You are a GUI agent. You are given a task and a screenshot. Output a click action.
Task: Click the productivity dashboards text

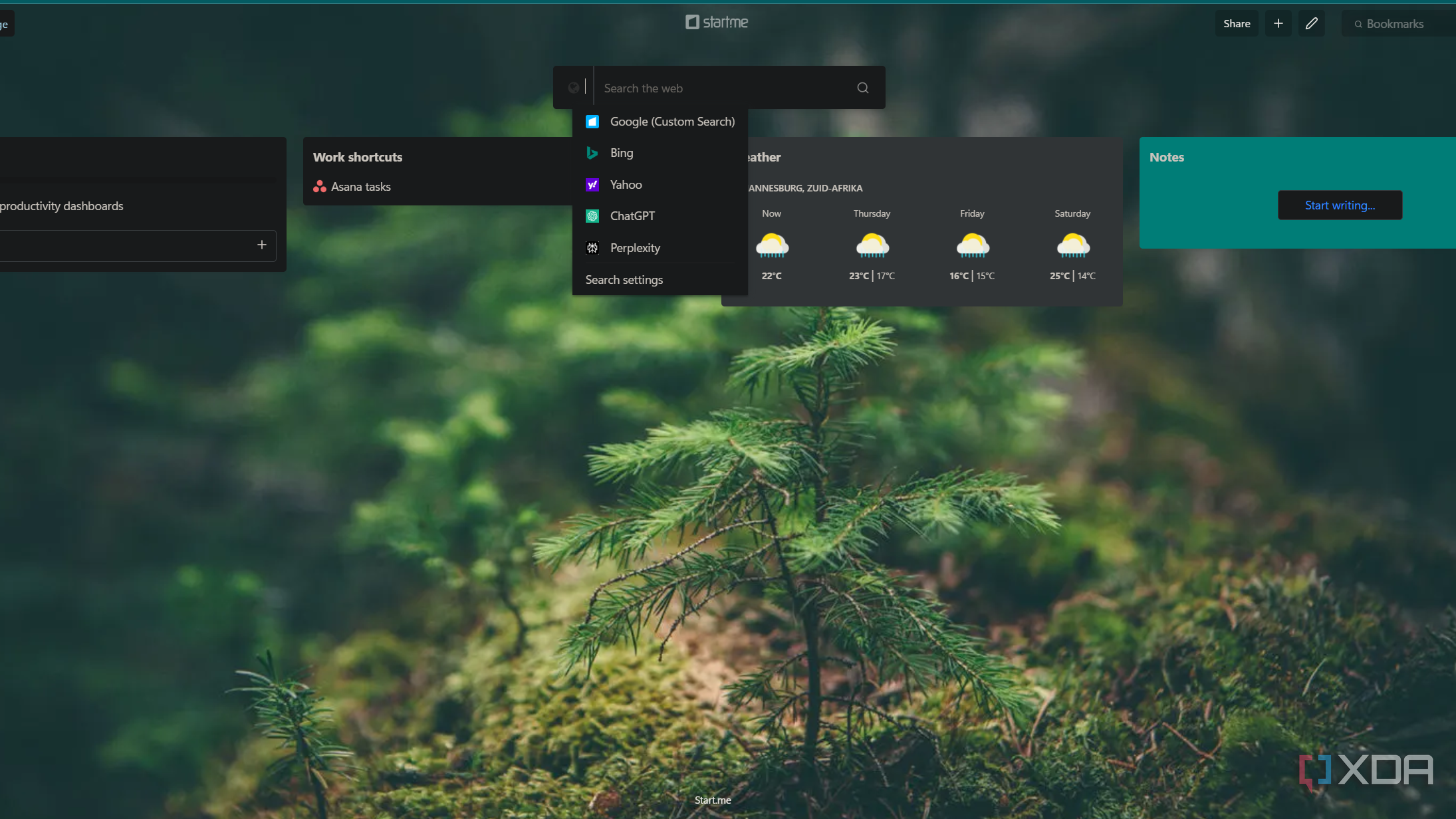[62, 206]
